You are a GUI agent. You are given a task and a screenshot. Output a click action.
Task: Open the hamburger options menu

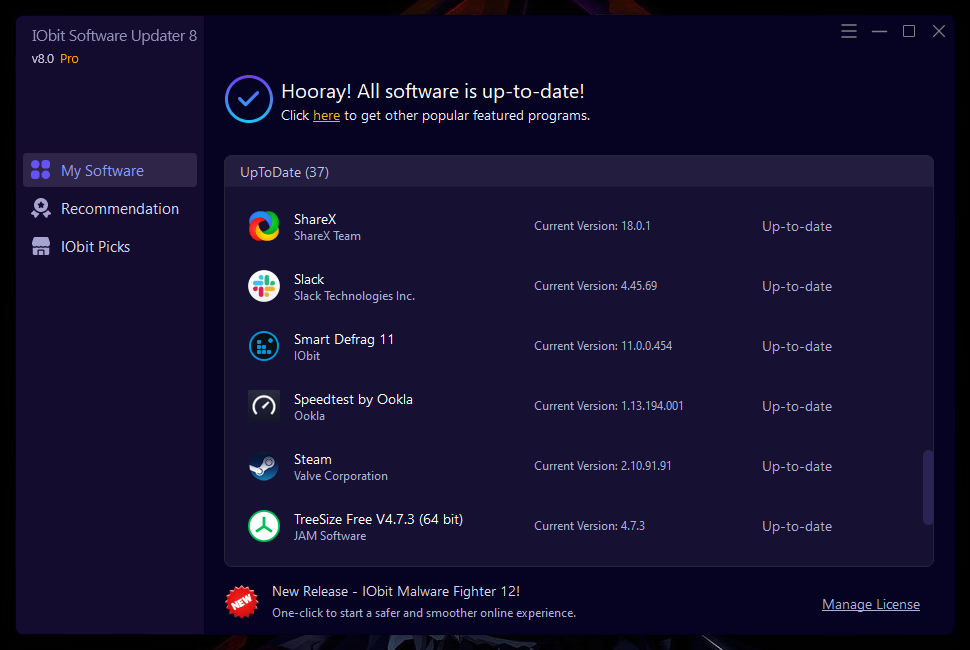click(849, 31)
